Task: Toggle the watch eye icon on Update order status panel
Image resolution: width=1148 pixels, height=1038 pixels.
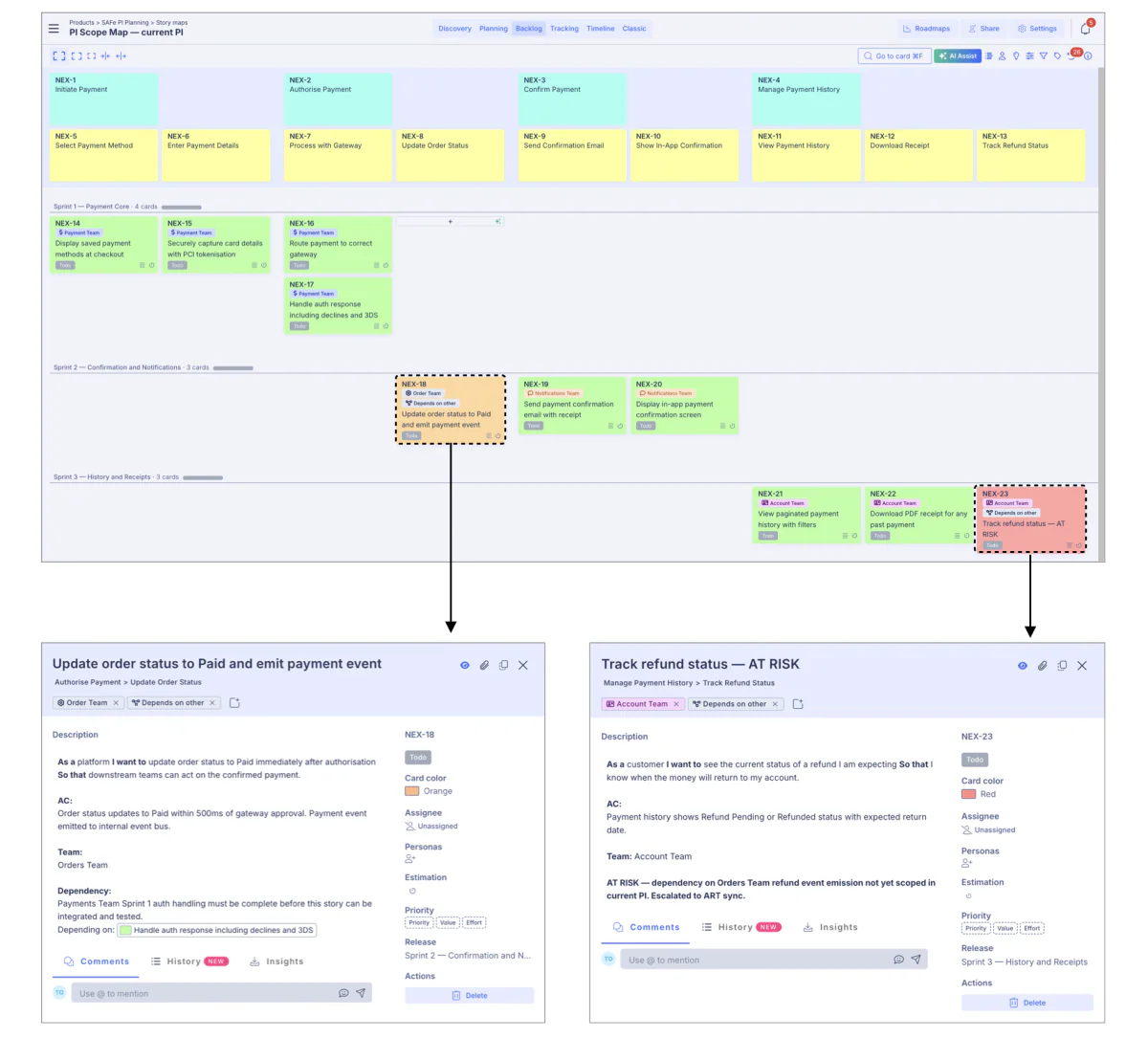Action: [465, 665]
